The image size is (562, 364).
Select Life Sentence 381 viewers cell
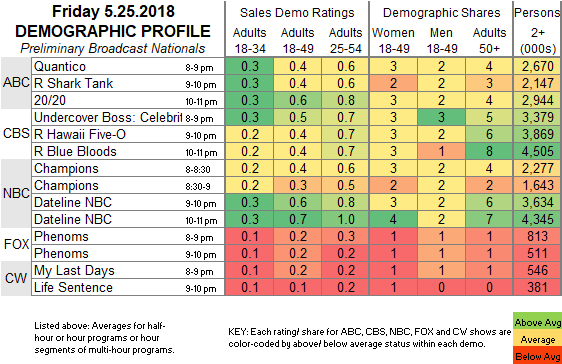pos(537,287)
